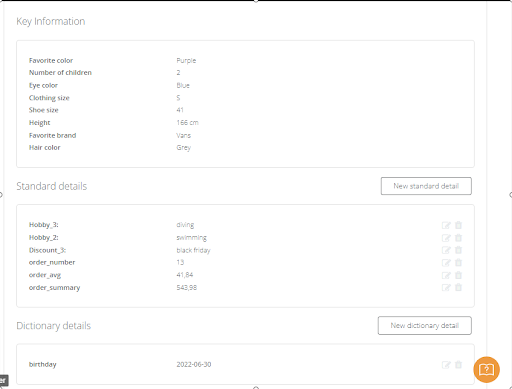Select the Hobby_3 label in Standard details
512x389 pixels.
(44, 225)
